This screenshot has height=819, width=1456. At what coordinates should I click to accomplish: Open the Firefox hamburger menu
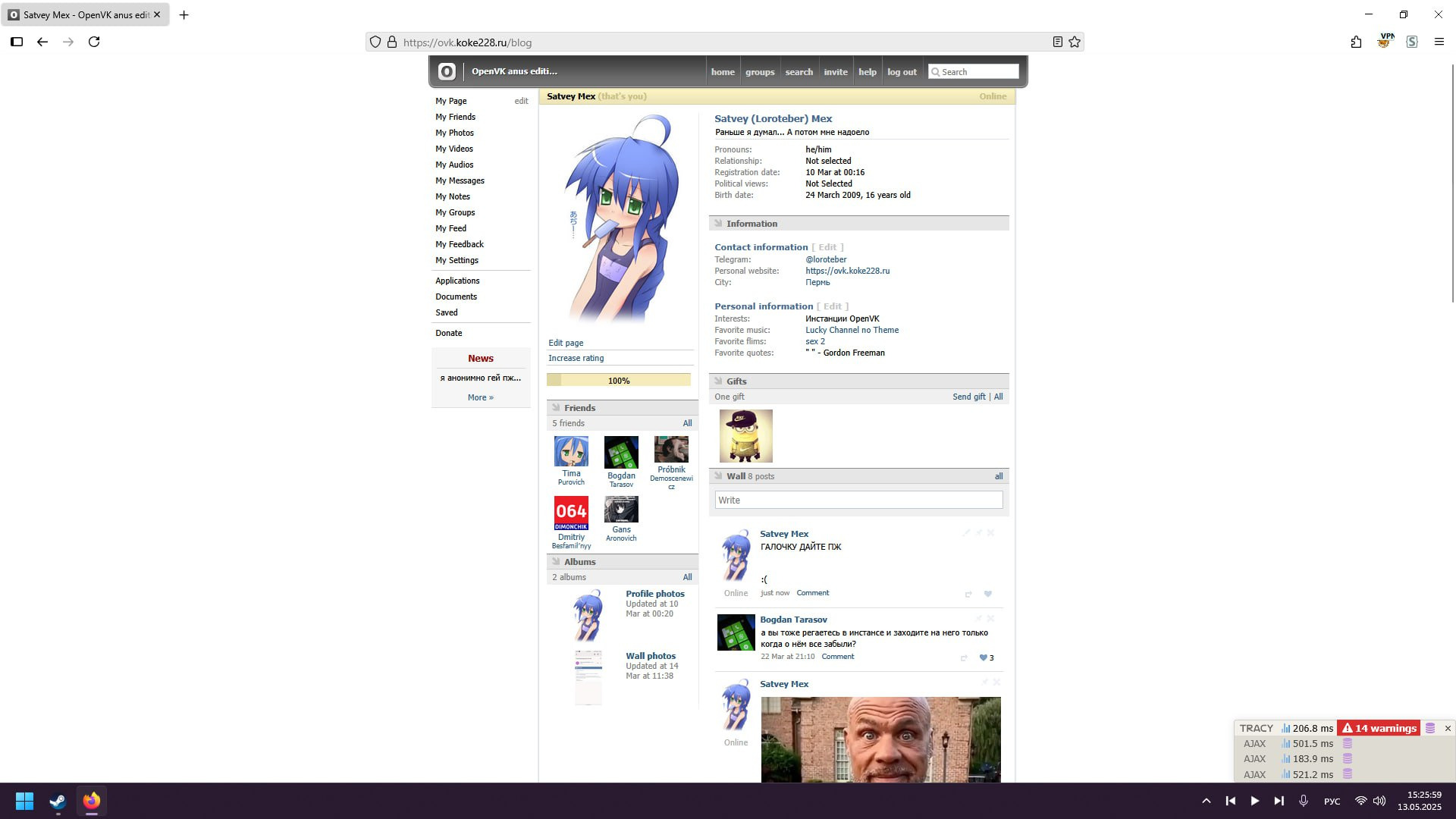click(x=1439, y=42)
